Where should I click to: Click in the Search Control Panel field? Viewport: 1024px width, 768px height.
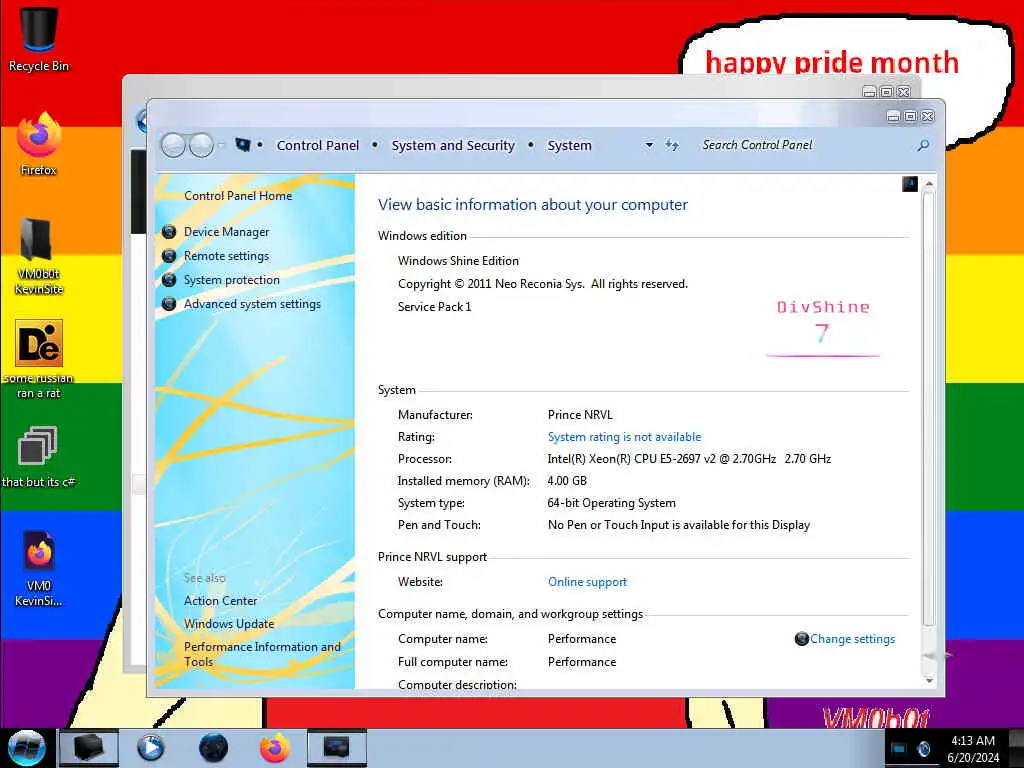[x=807, y=145]
